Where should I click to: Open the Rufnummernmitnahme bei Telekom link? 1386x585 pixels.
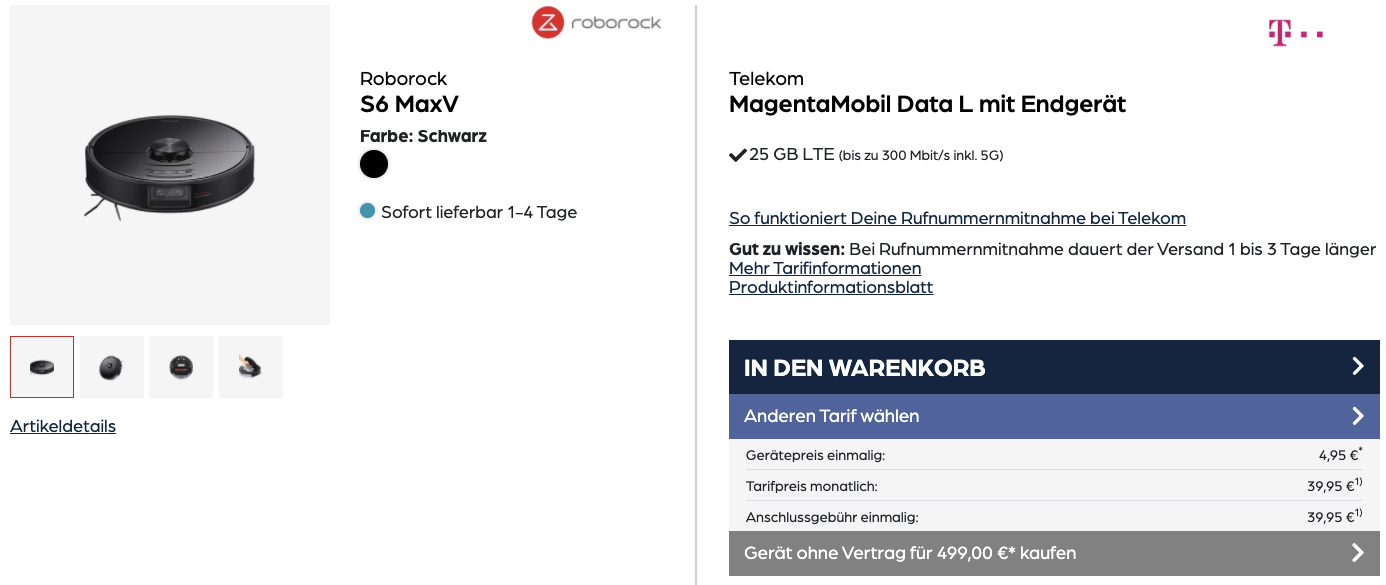[957, 218]
